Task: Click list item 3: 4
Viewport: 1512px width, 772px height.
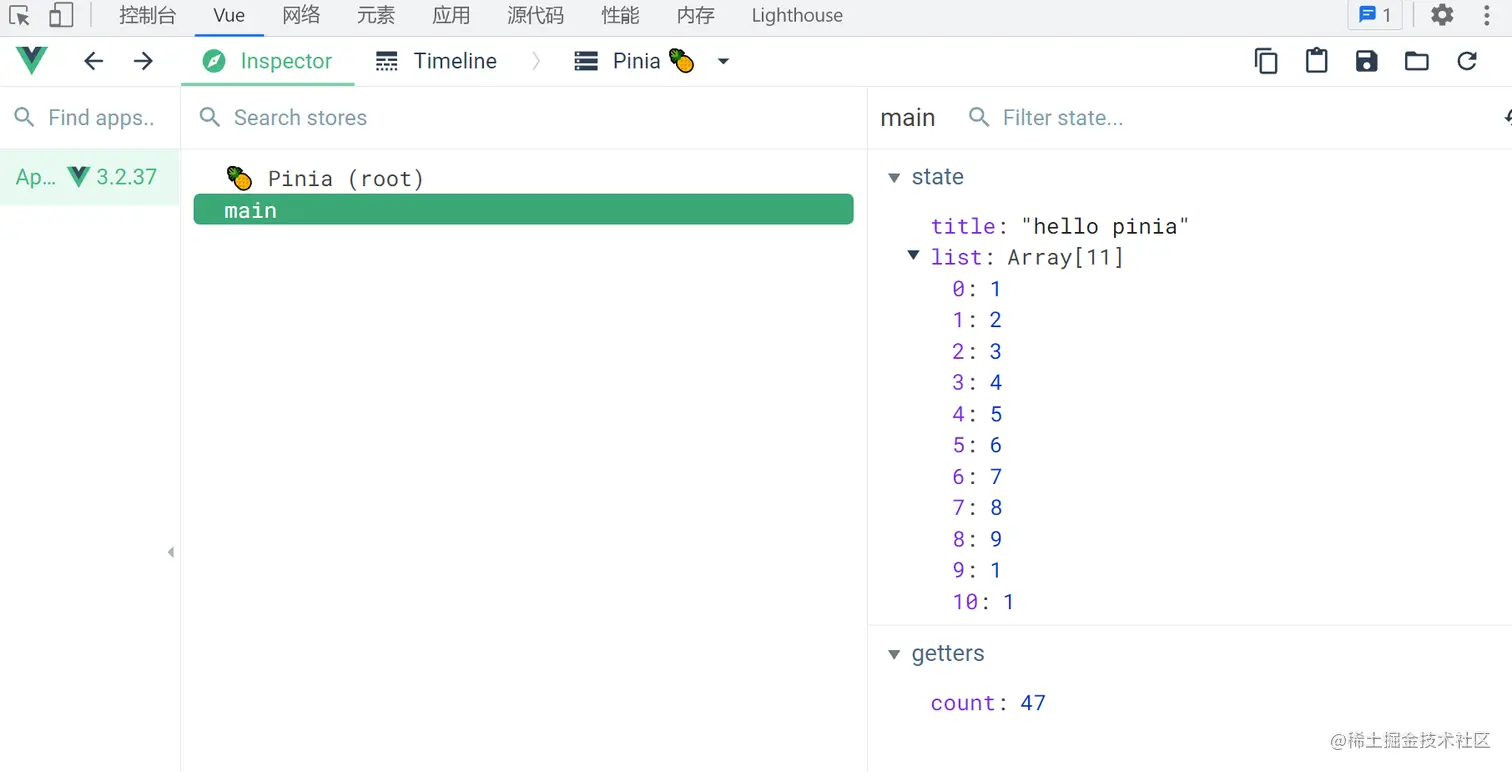Action: tap(976, 383)
